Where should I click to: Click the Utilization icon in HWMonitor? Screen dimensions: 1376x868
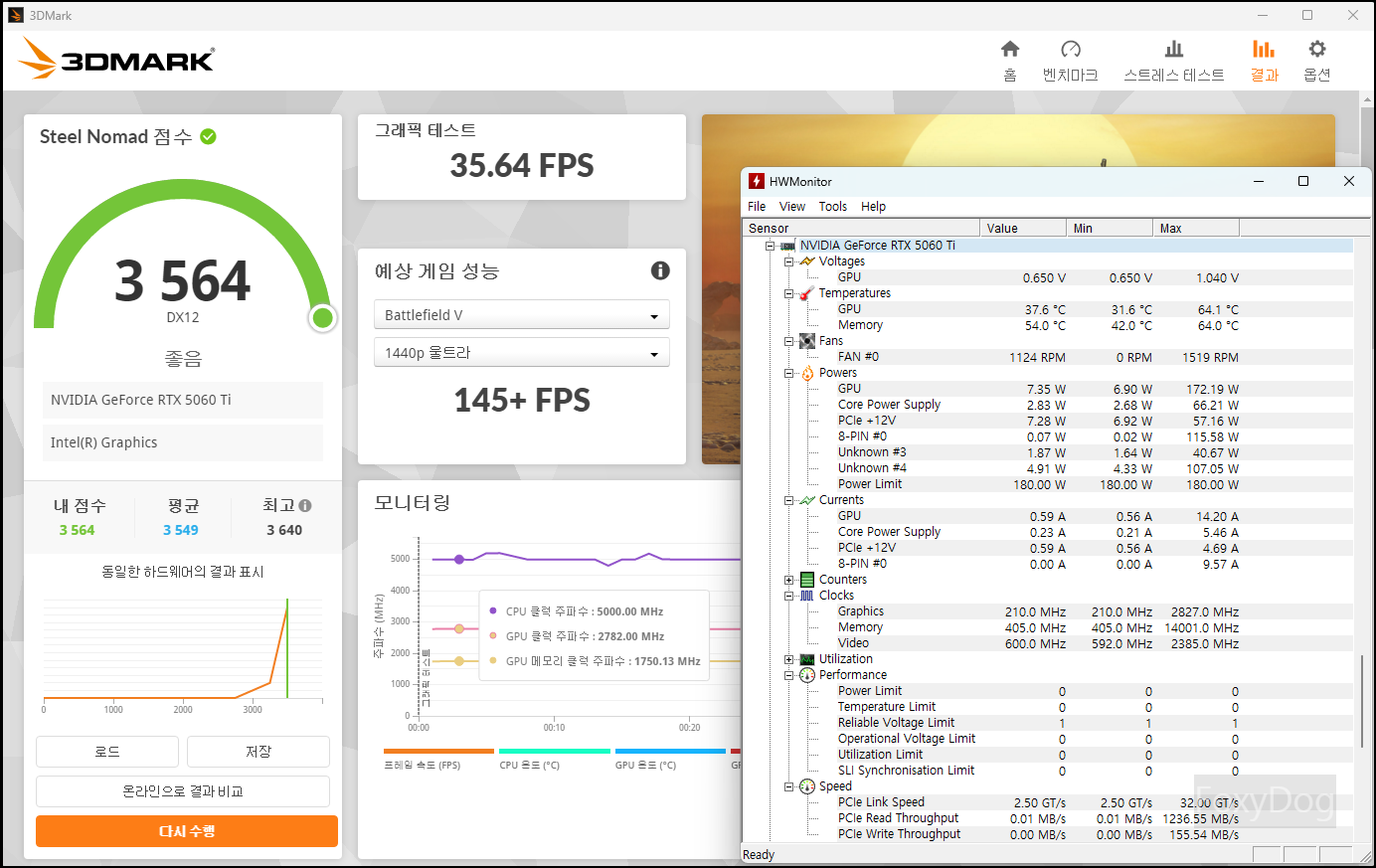coord(807,659)
